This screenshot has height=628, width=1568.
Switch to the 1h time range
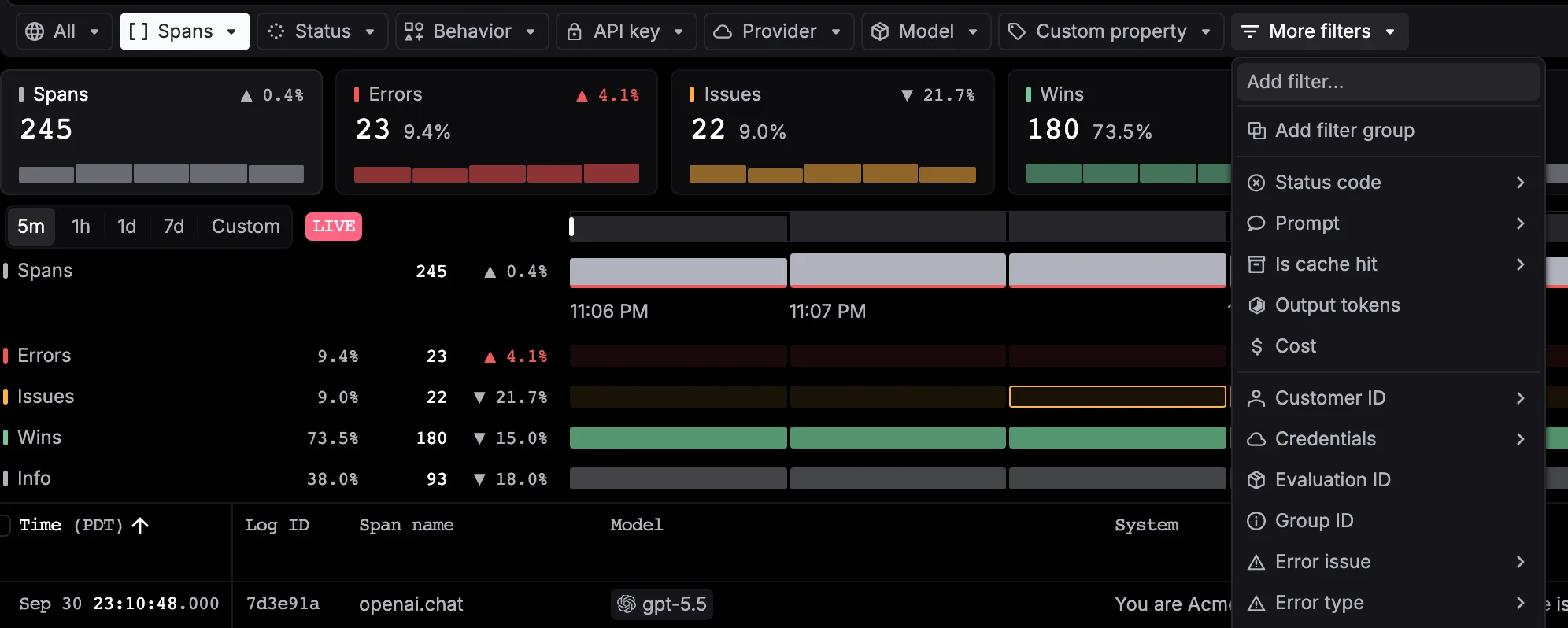[x=81, y=227]
